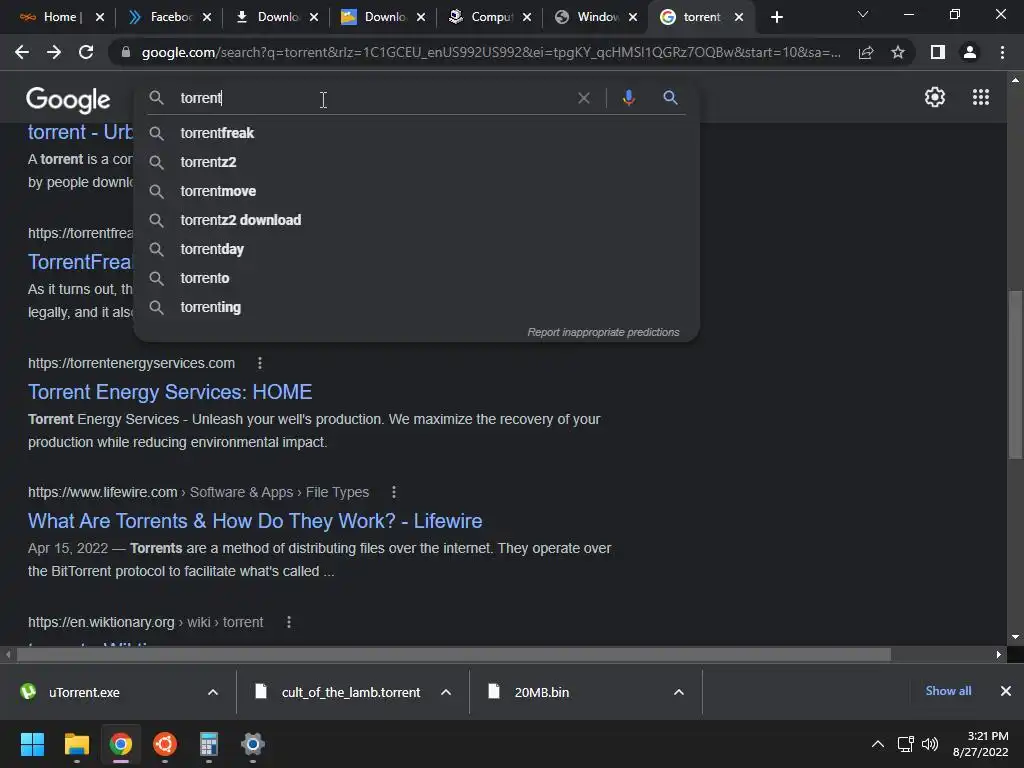The height and width of the screenshot is (768, 1024).
Task: Click the address bar URL
Action: pyautogui.click(x=490, y=52)
